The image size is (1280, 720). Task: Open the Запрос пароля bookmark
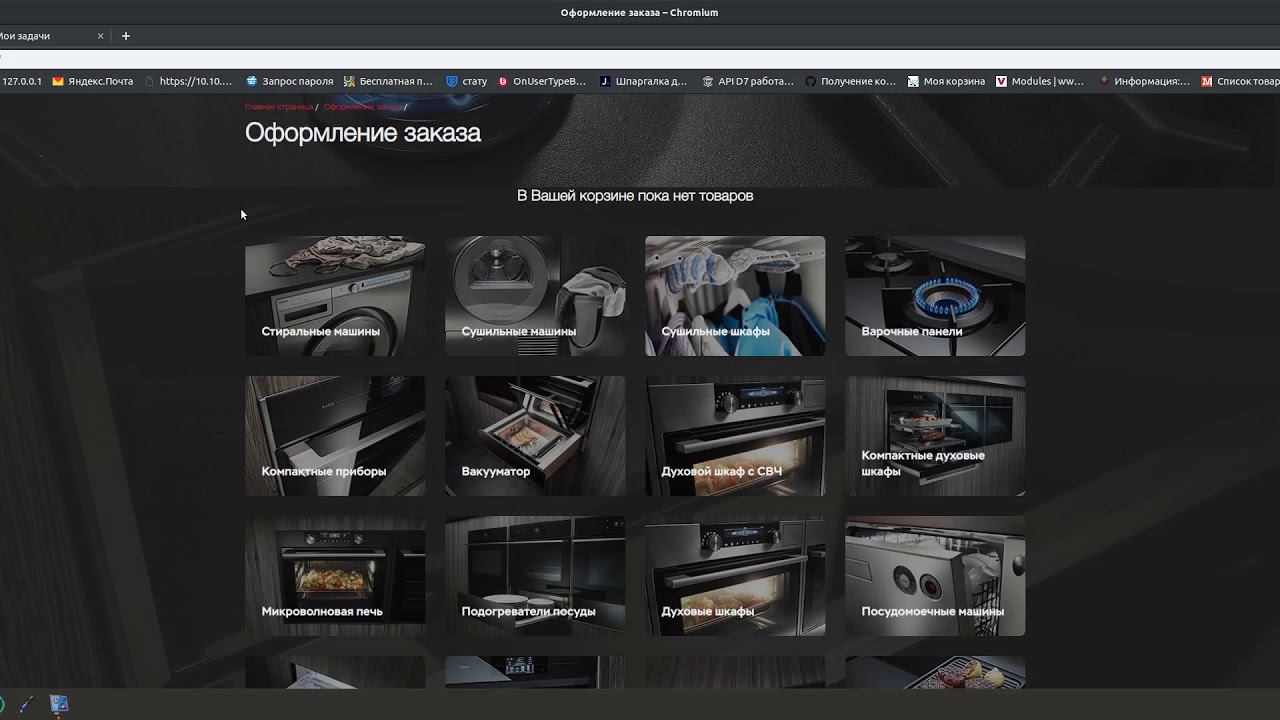coord(289,81)
